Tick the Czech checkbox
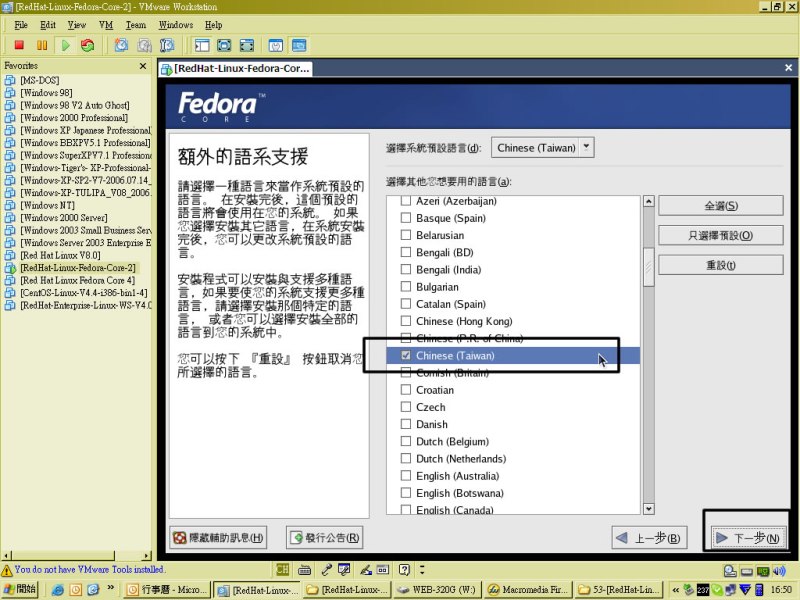 pos(406,407)
